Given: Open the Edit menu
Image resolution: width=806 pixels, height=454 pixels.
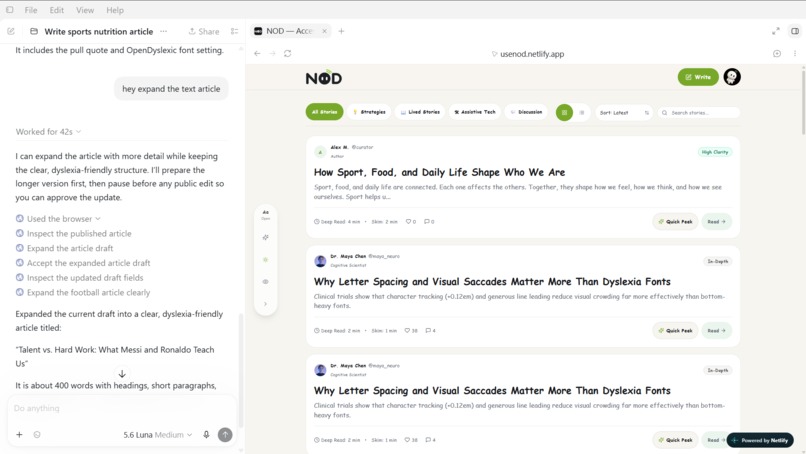Looking at the screenshot, I should pos(57,10).
